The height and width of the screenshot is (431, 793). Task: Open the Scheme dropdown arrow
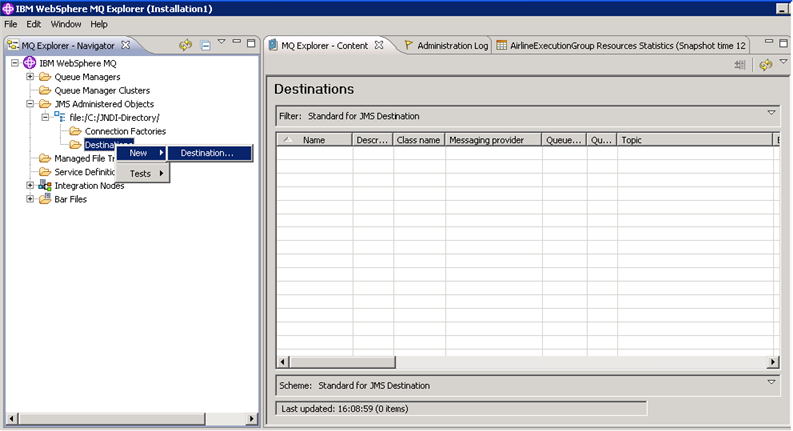771,382
